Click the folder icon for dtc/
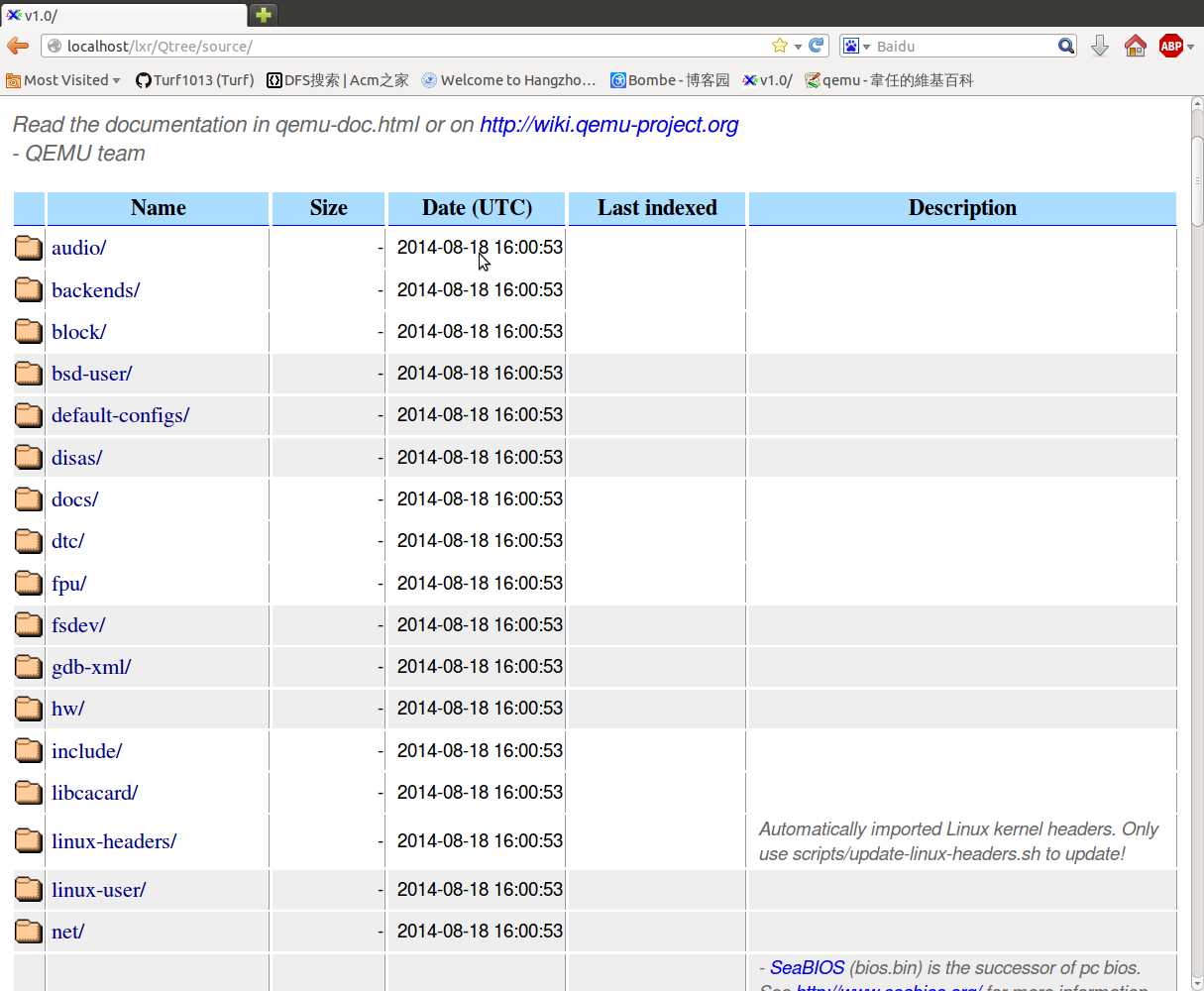 [29, 541]
